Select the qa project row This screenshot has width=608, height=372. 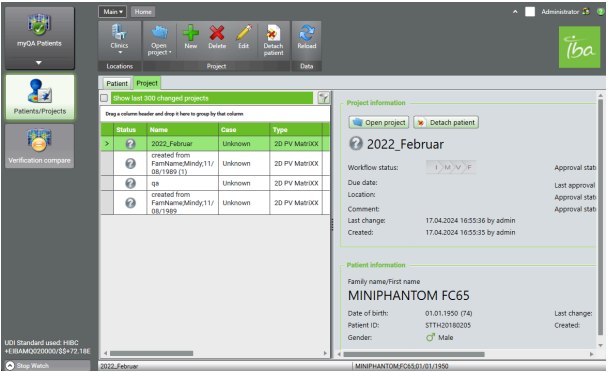(x=215, y=183)
